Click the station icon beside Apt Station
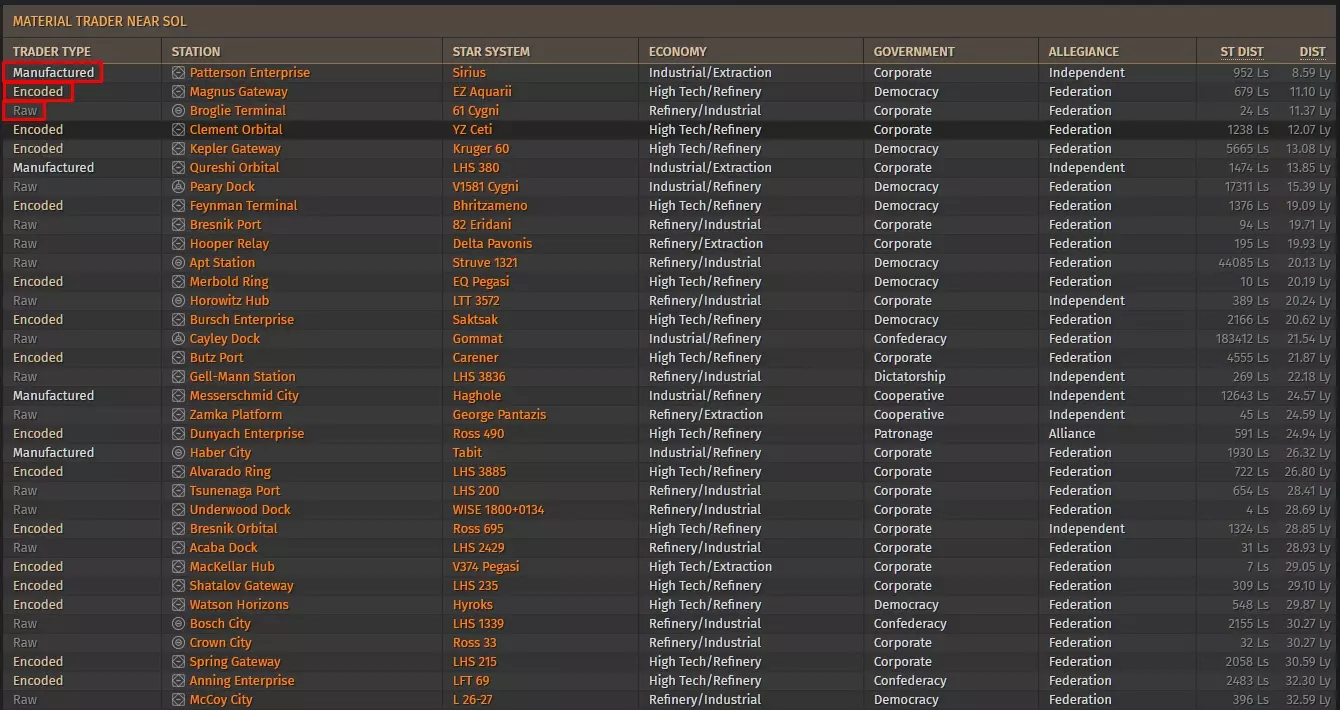The width and height of the screenshot is (1340, 710). 178,263
